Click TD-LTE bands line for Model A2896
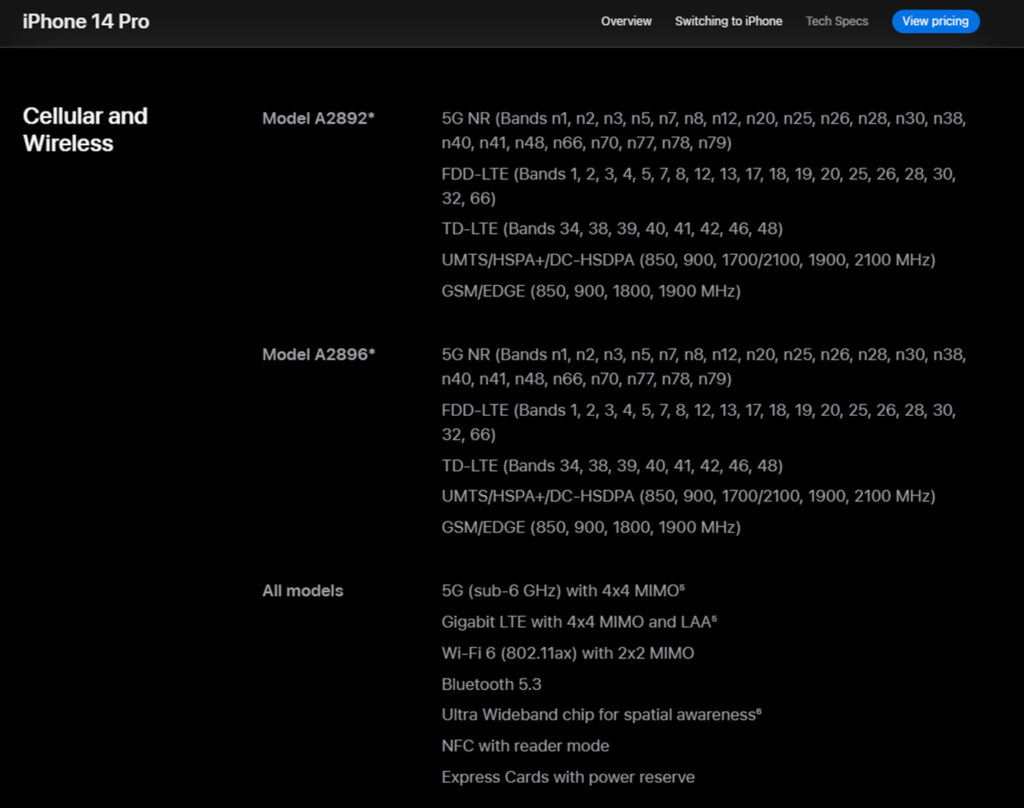Screen dimensions: 1024x808 point(612,466)
